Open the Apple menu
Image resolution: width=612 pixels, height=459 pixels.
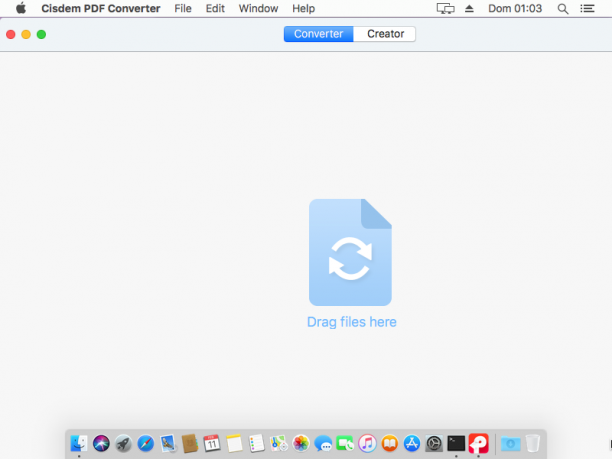[21, 8]
